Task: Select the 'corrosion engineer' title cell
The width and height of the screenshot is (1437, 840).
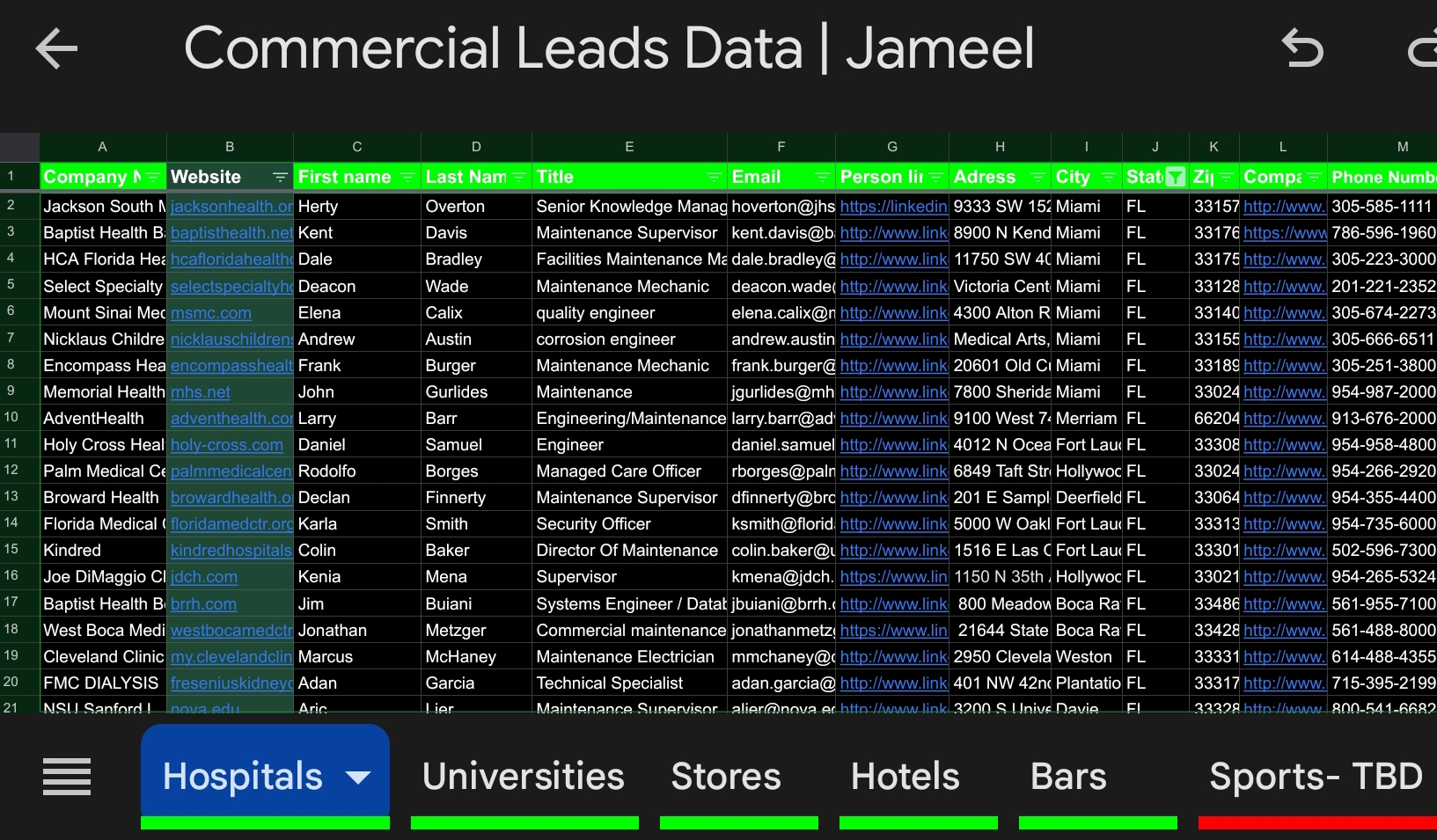Action: [x=630, y=339]
